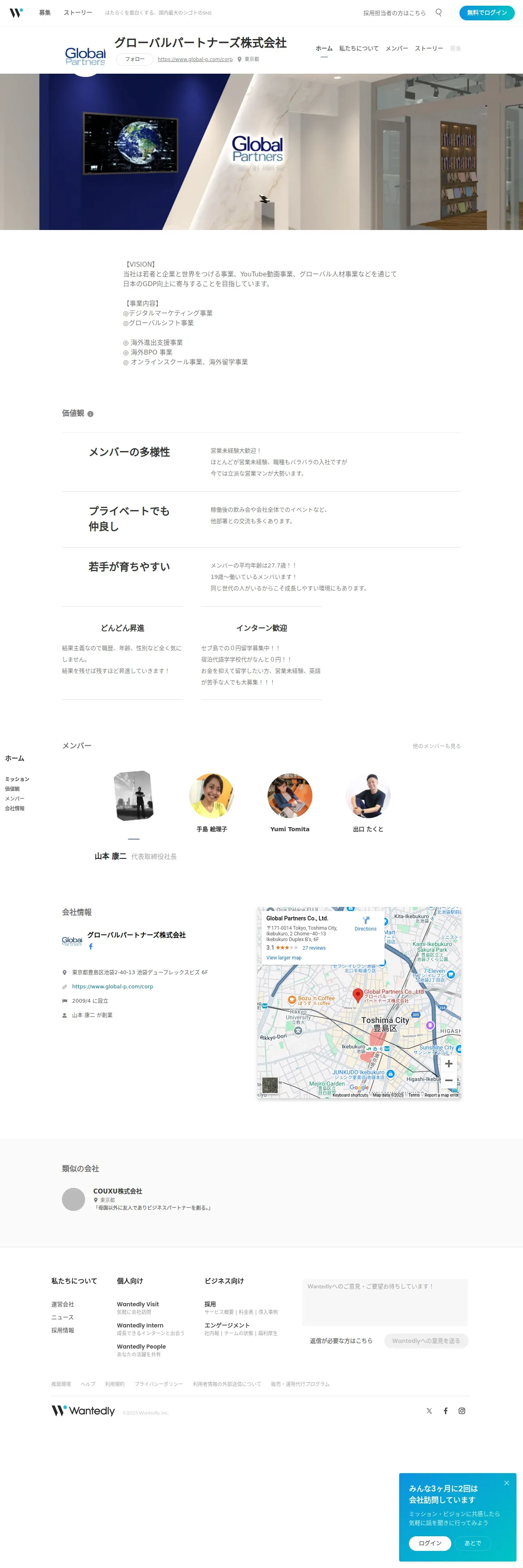Image resolution: width=523 pixels, height=1568 pixels.
Task: Click 返信が必要な方はこちら link
Action: pos(341,1341)
